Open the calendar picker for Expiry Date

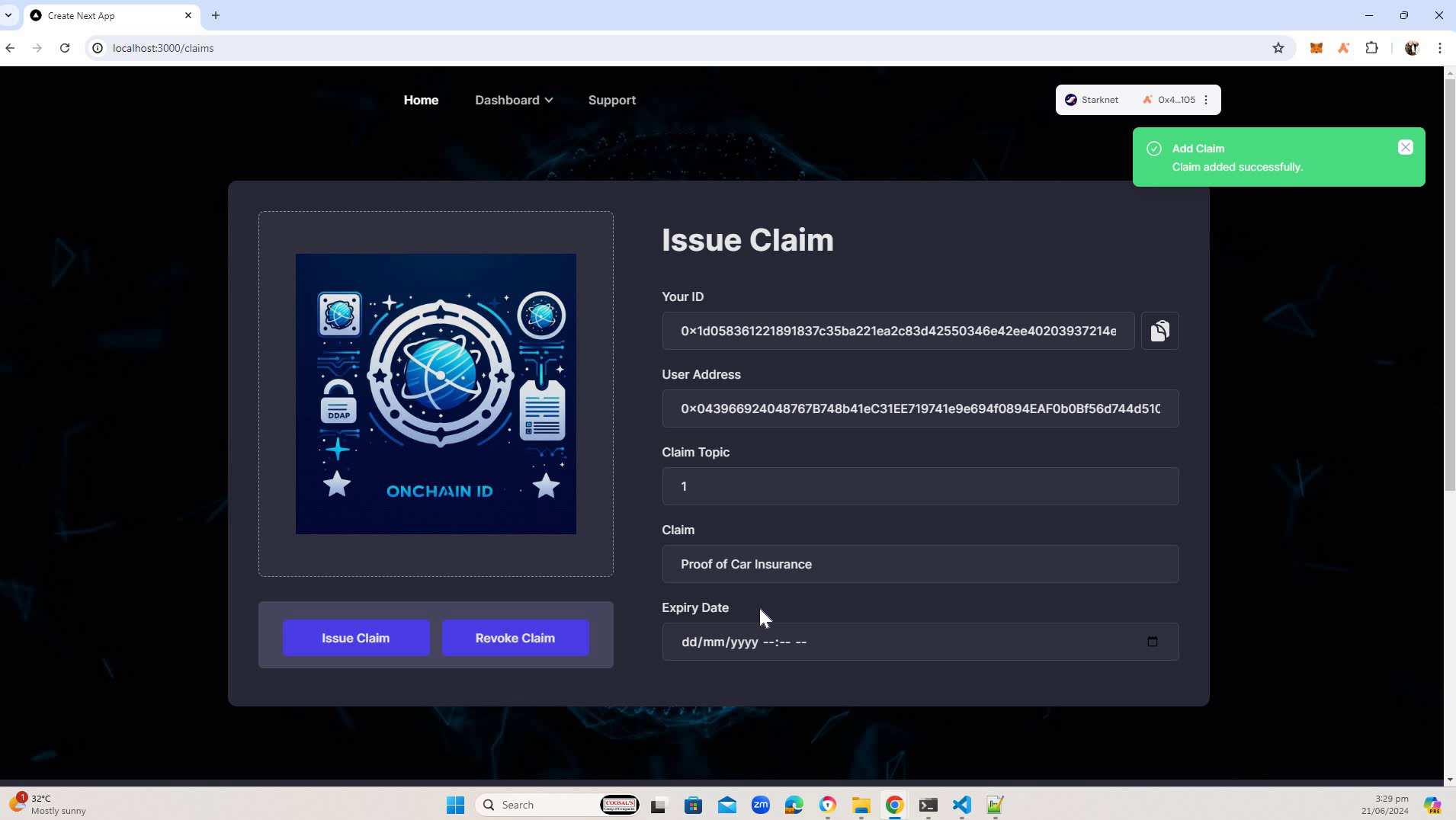pos(1152,642)
